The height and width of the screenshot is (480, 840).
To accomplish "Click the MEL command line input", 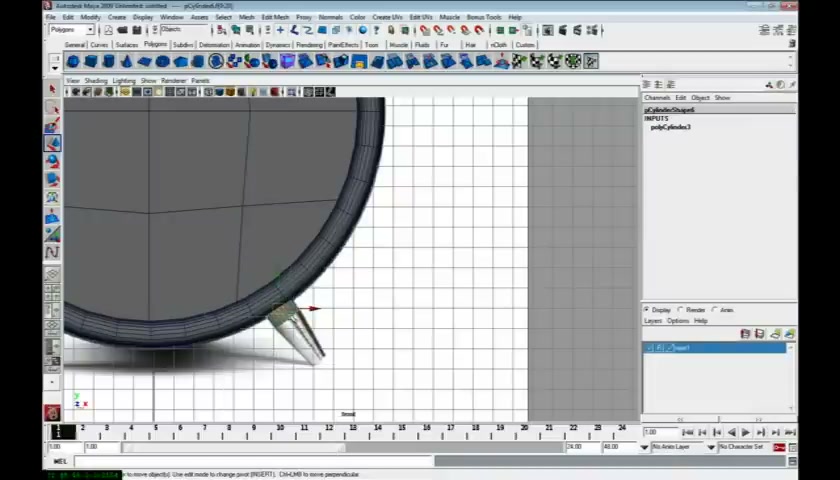I will [253, 461].
